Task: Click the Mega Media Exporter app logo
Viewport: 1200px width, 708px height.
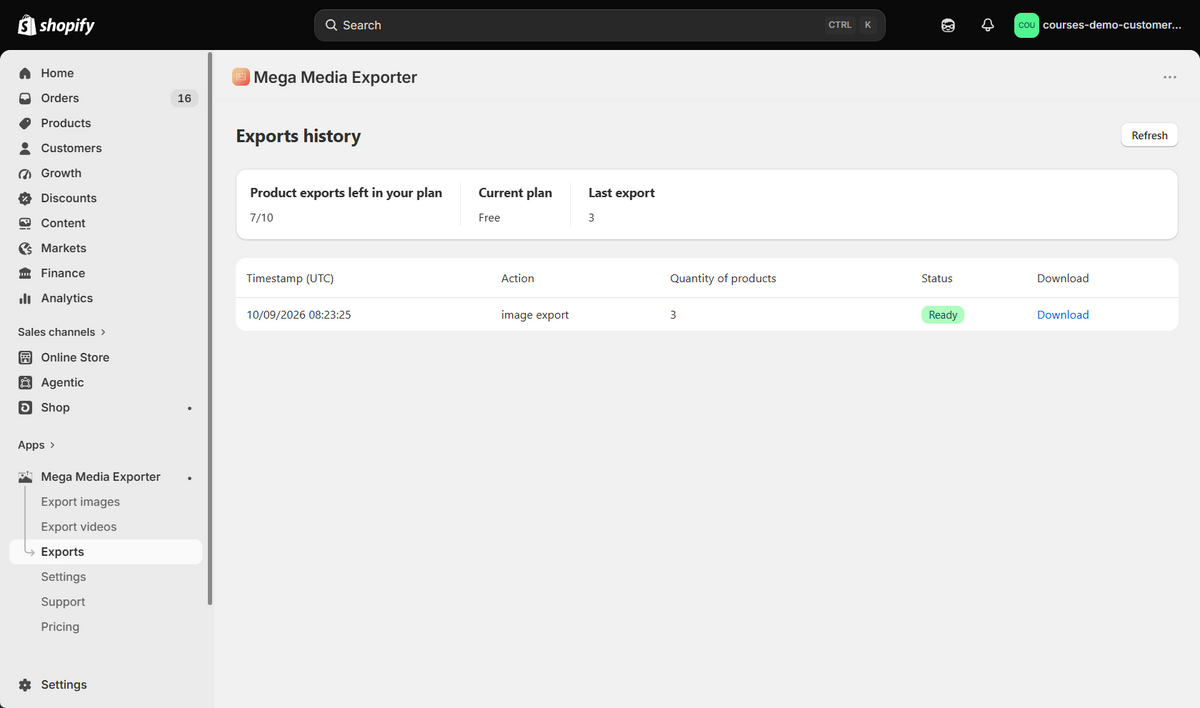Action: (241, 77)
